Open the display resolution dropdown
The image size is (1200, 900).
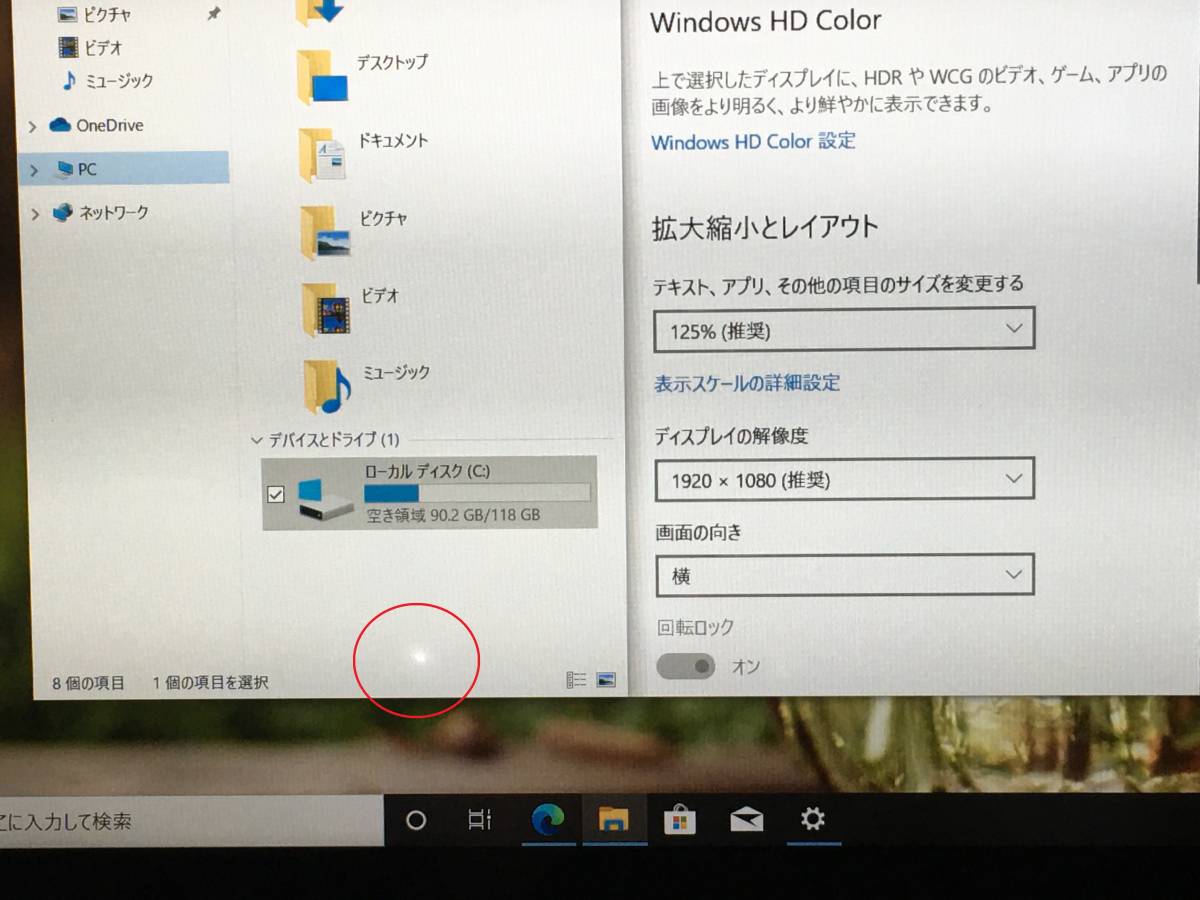tap(843, 479)
